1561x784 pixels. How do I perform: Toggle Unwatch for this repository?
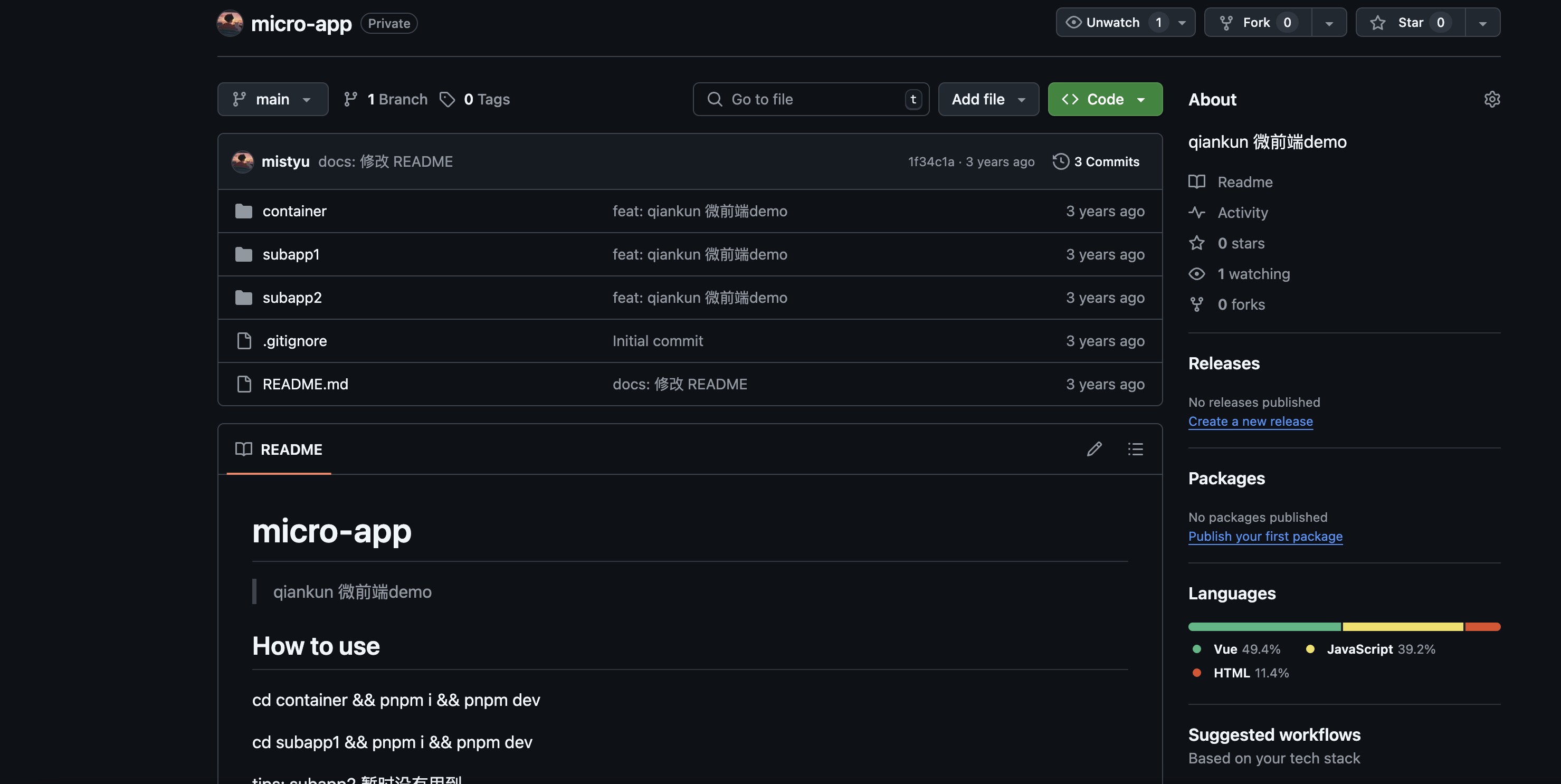(1112, 22)
